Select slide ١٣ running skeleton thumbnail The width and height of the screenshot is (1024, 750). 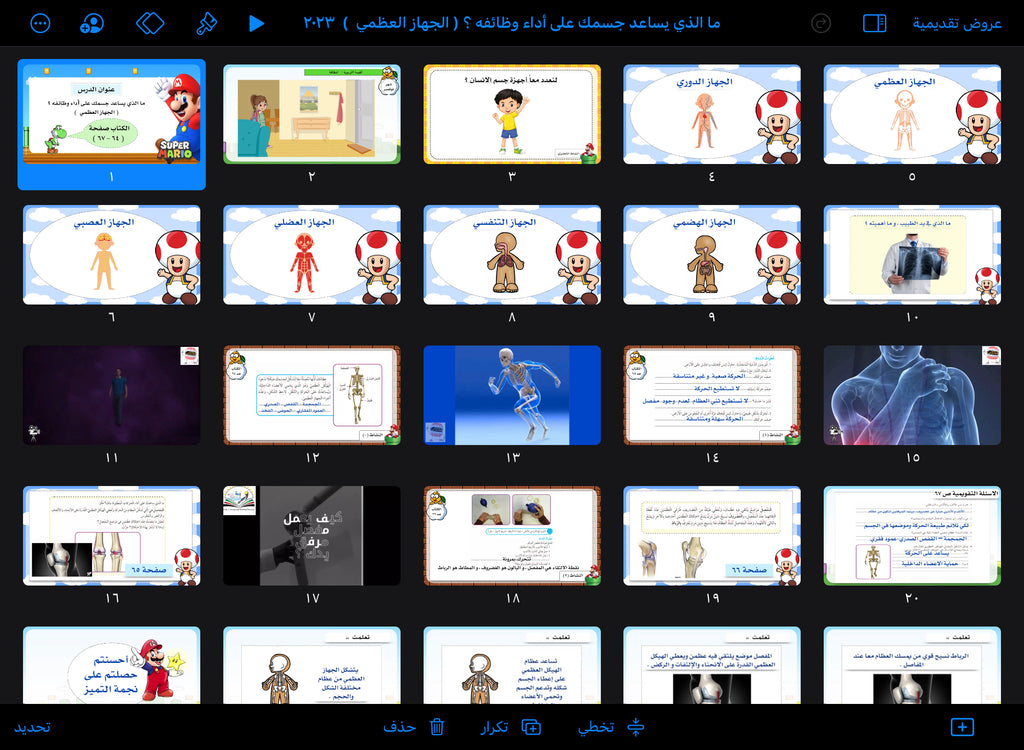(512, 395)
